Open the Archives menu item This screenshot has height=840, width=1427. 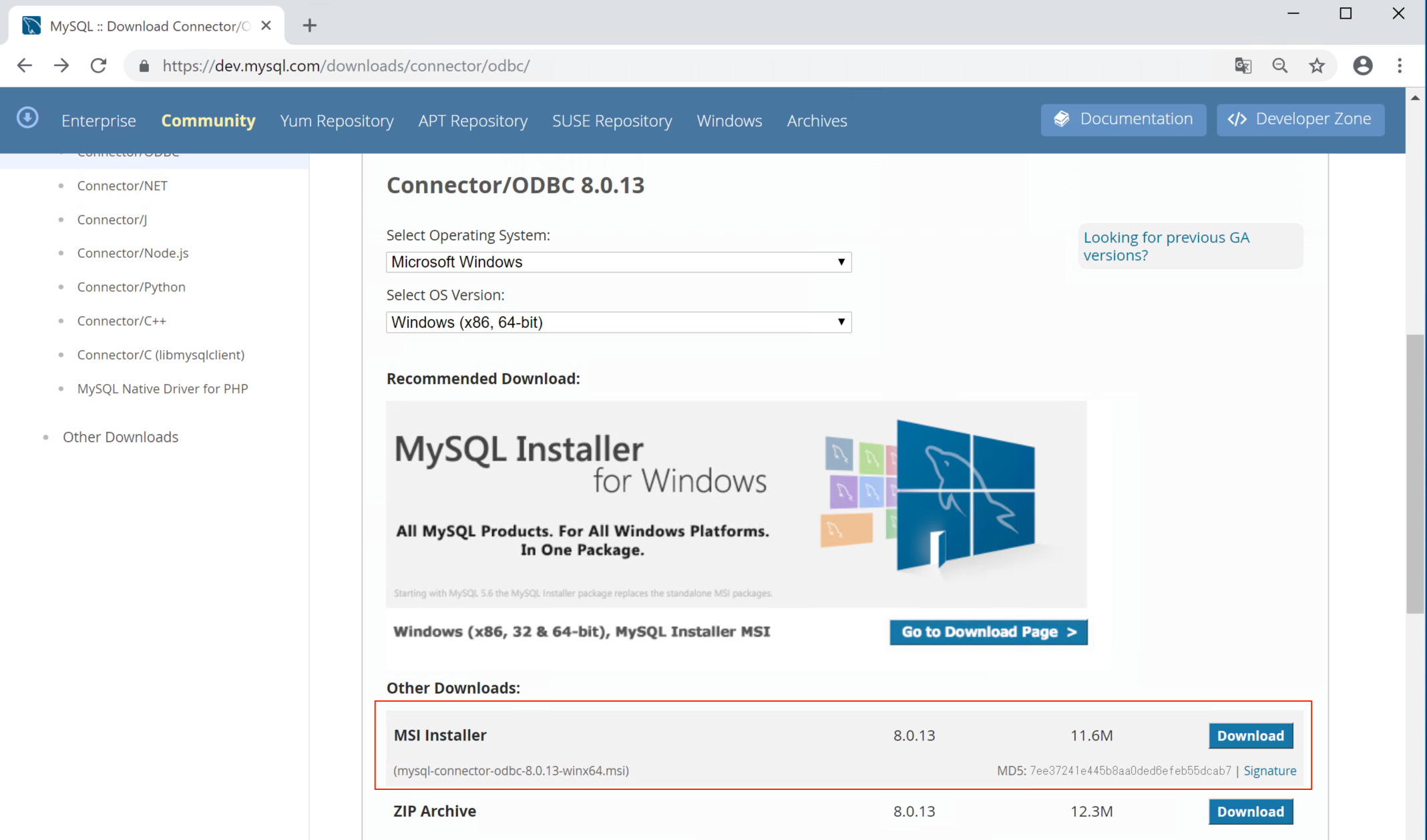pyautogui.click(x=817, y=120)
